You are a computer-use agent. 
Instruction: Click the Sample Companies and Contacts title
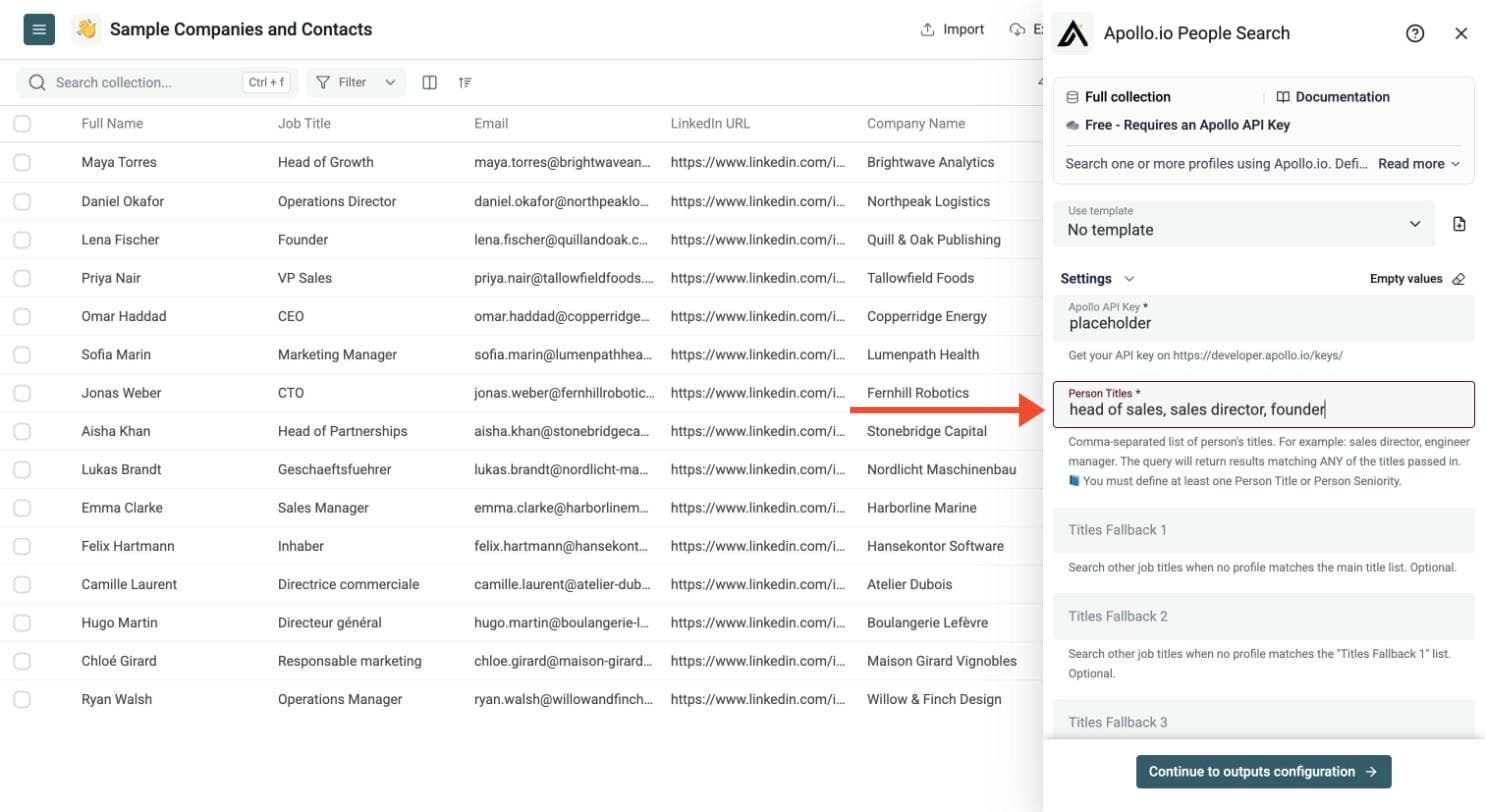241,29
